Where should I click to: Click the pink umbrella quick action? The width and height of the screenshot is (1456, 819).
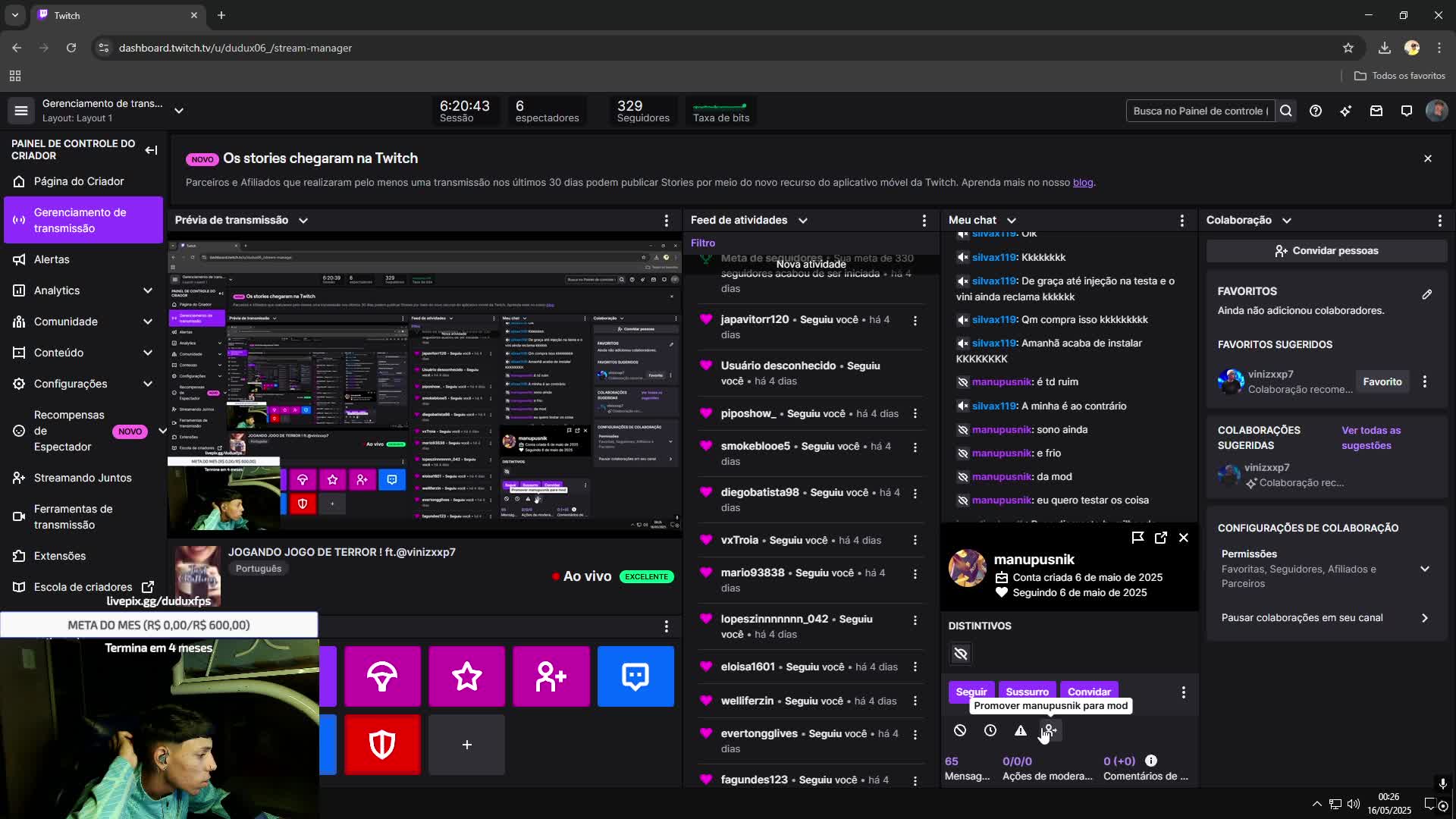382,676
